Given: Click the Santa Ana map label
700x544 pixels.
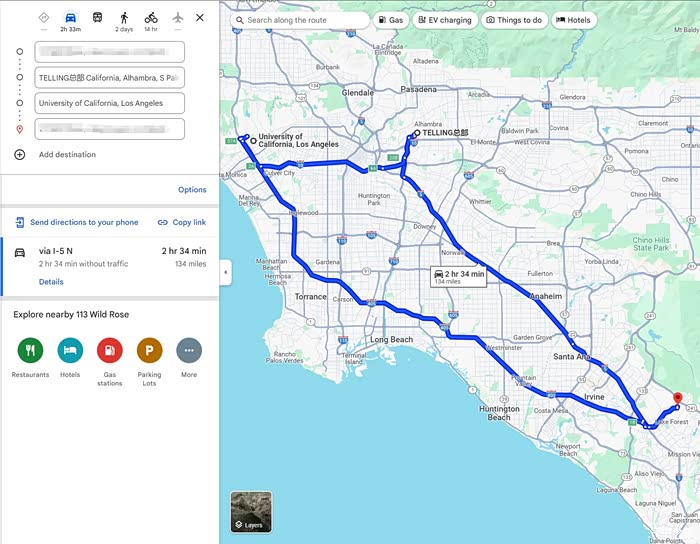Looking at the screenshot, I should [x=571, y=356].
